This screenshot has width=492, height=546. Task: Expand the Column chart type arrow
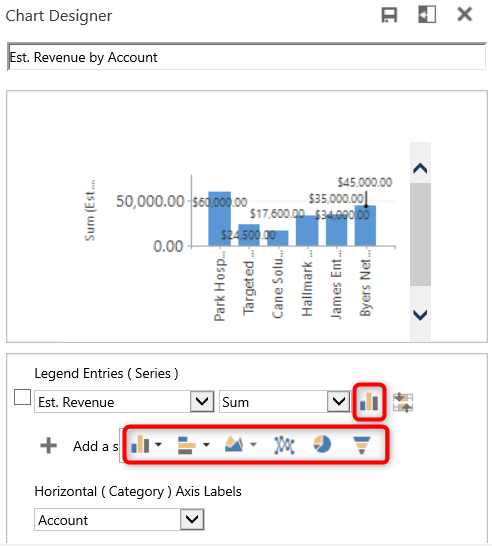(x=158, y=444)
